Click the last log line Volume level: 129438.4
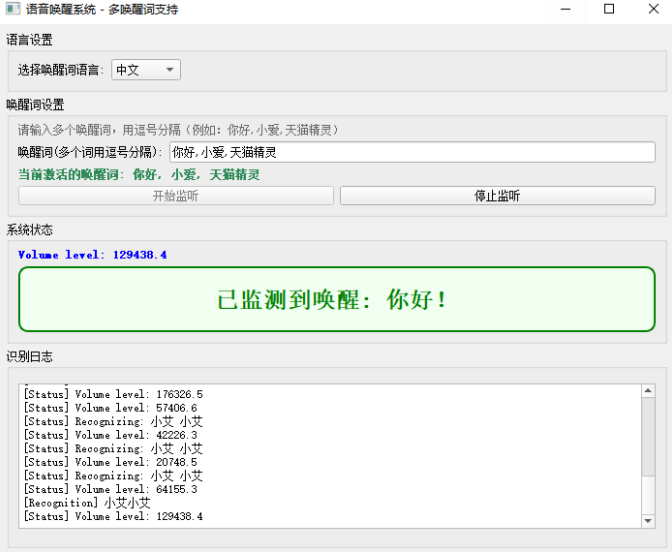Viewport: 672px width, 552px height. tap(113, 516)
